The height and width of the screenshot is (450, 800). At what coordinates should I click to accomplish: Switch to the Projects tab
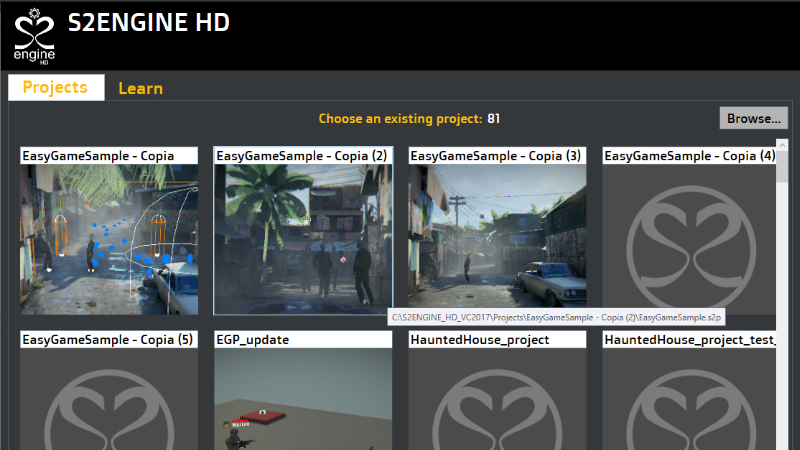click(56, 87)
